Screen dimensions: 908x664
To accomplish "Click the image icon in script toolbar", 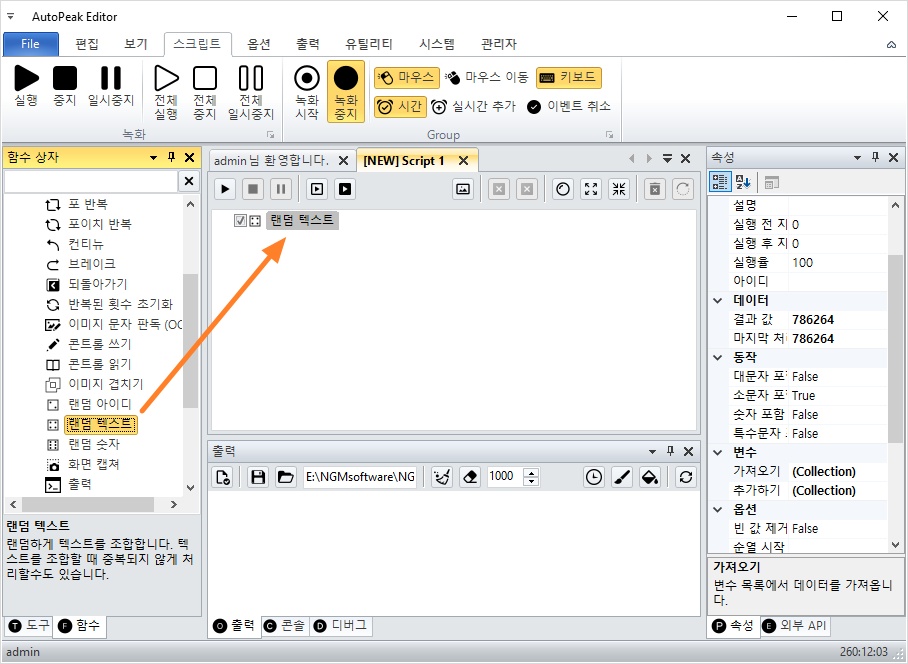I will pyautogui.click(x=463, y=189).
